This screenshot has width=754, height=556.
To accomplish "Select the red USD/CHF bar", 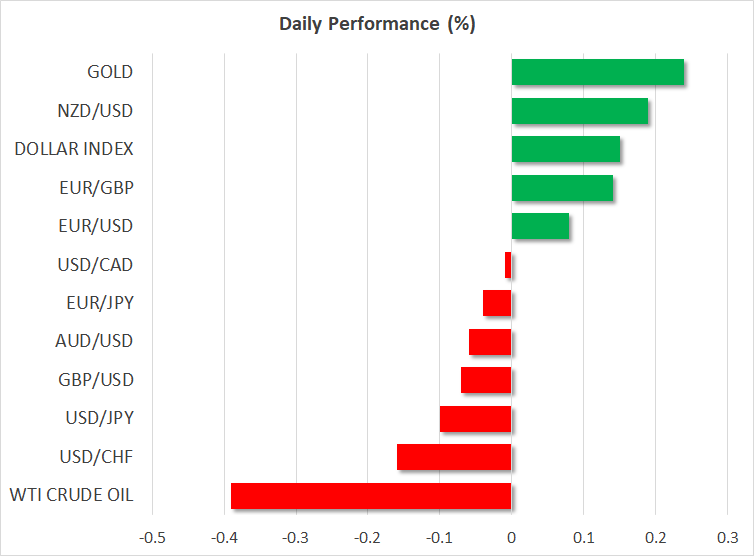I will coord(454,457).
